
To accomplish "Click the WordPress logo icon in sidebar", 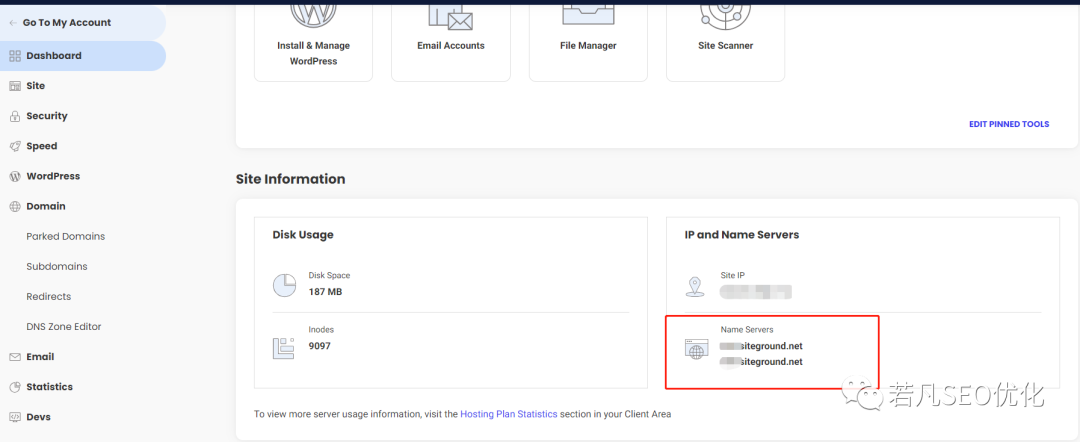I will coord(15,176).
